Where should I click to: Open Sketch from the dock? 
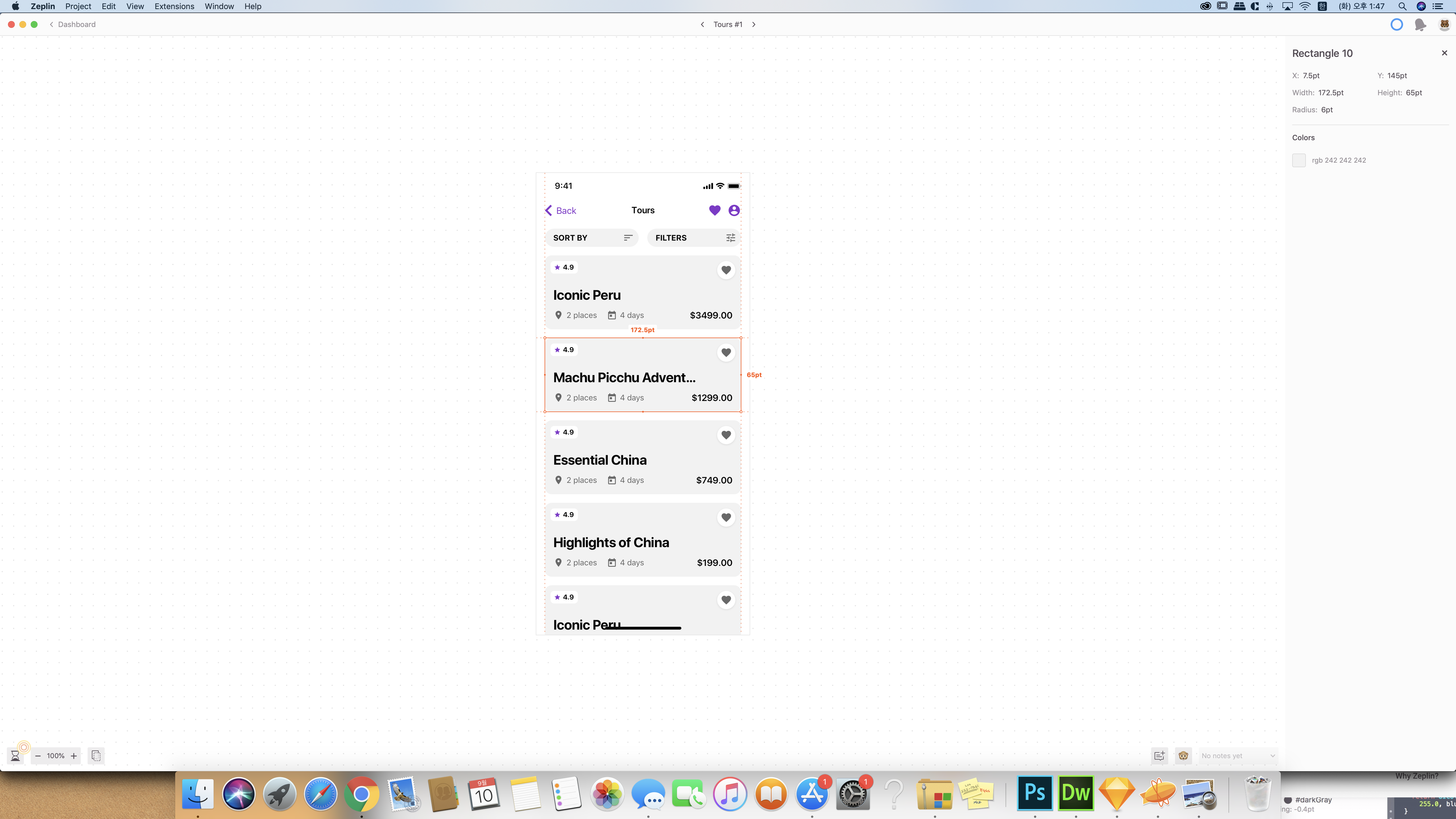(1116, 794)
